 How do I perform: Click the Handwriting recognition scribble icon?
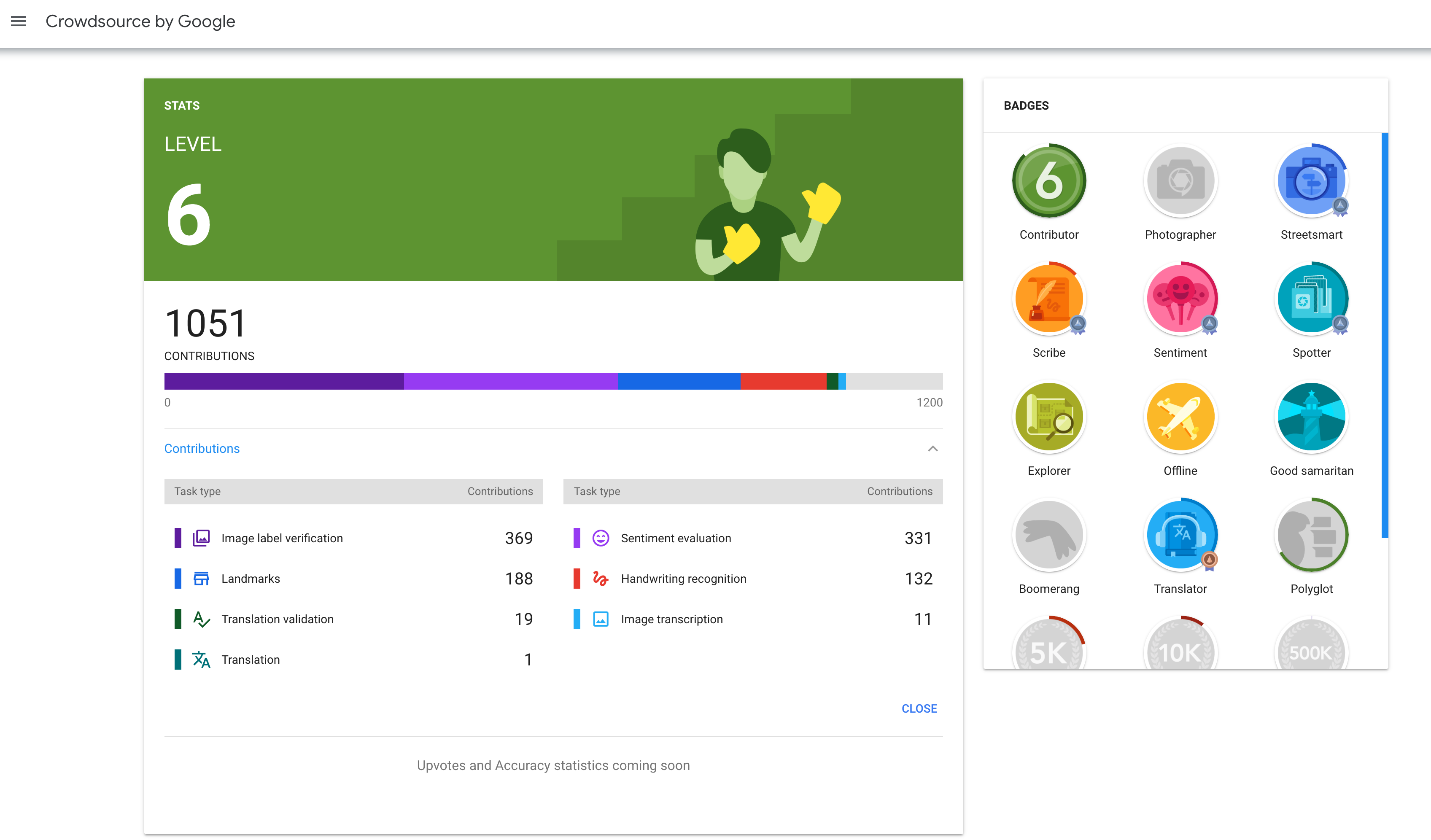point(600,578)
